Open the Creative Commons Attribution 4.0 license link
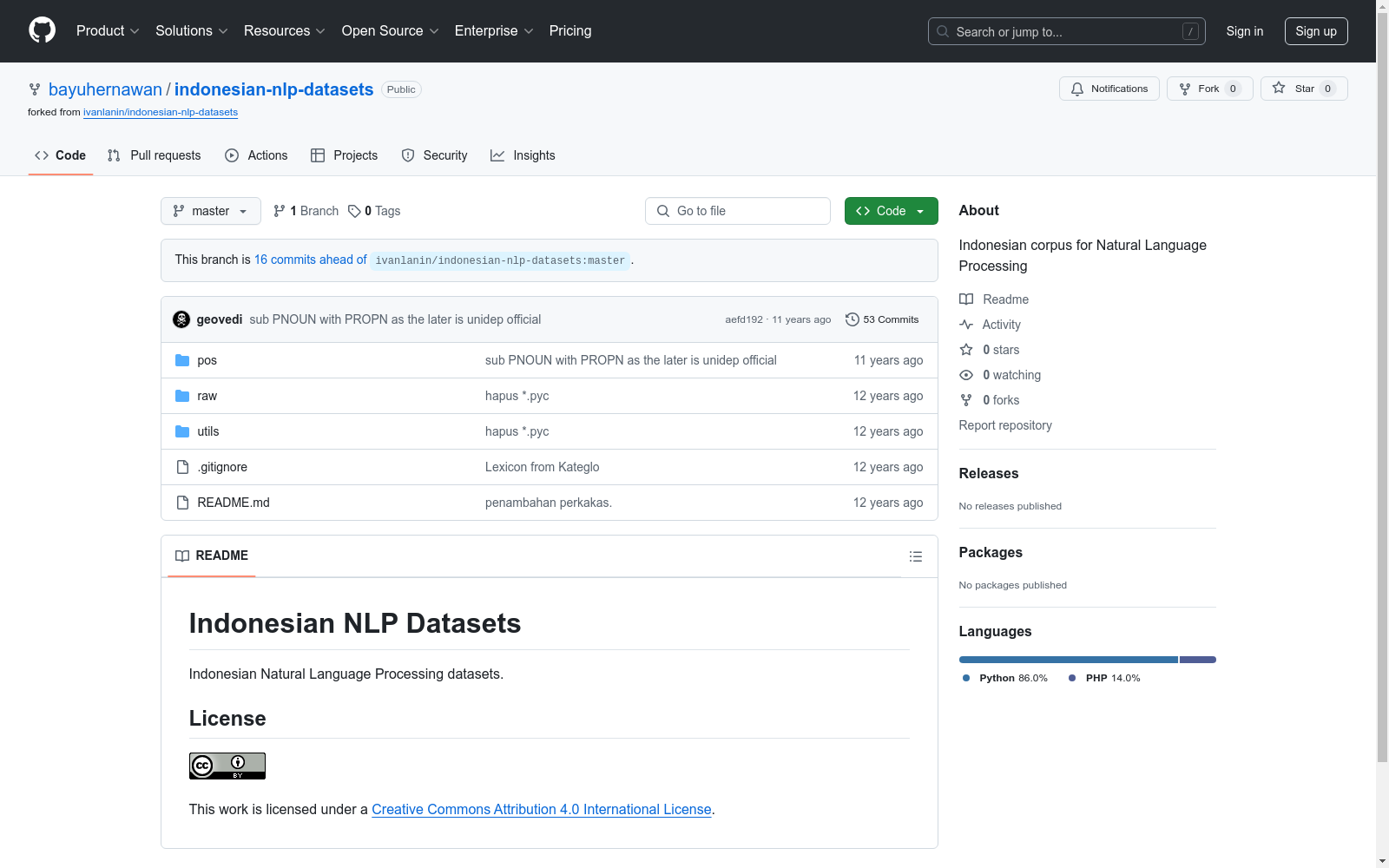This screenshot has width=1389, height=868. click(x=542, y=809)
